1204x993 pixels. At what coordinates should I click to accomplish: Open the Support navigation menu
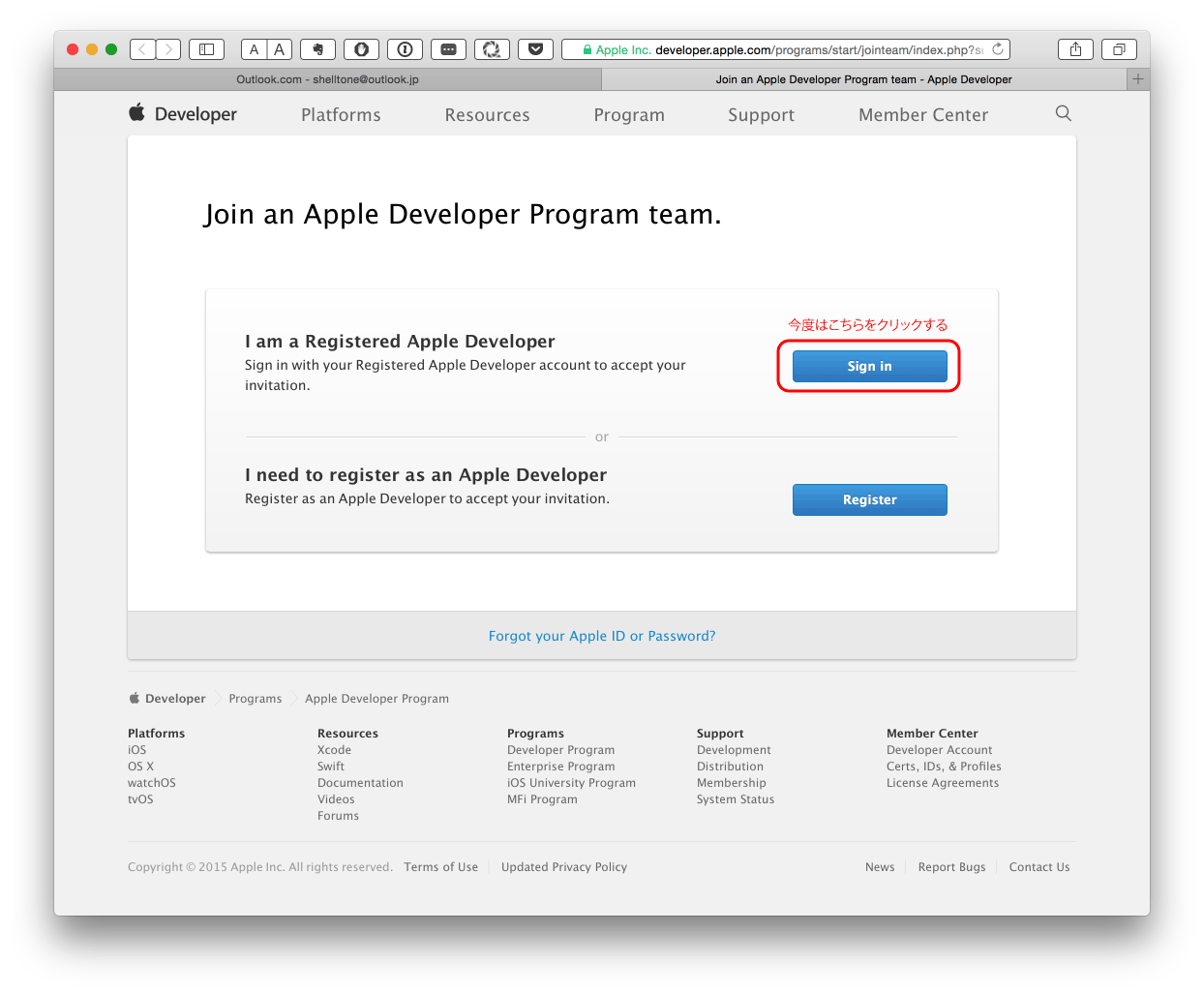pos(761,115)
